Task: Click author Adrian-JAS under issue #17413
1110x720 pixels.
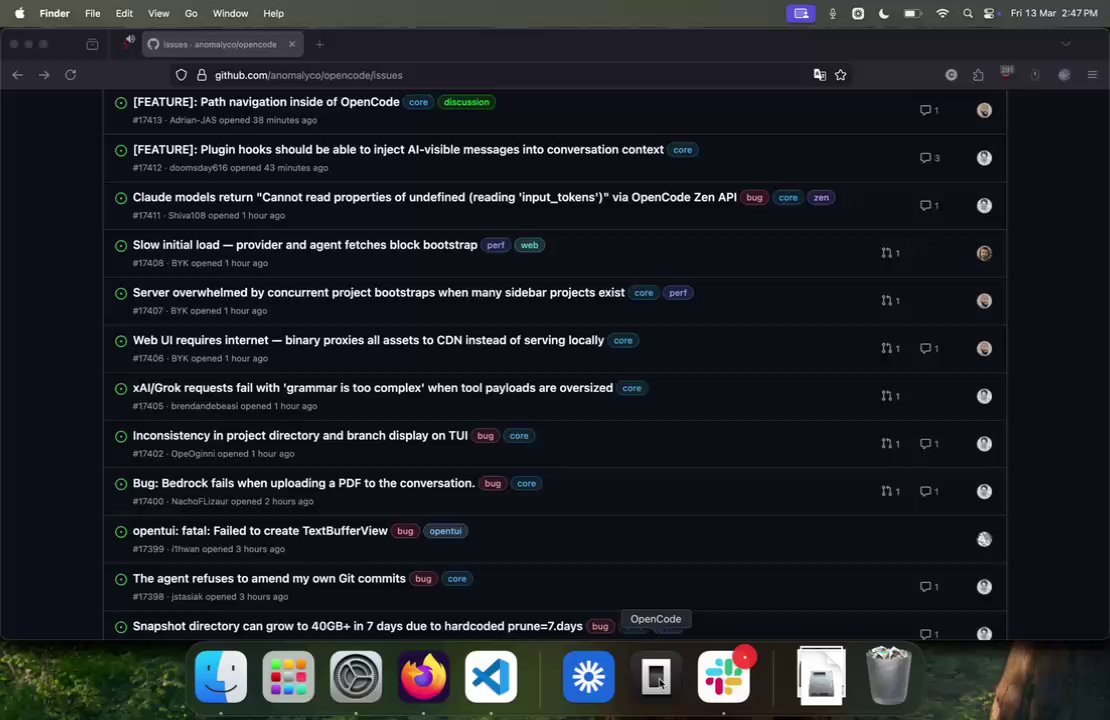Action: click(x=193, y=120)
